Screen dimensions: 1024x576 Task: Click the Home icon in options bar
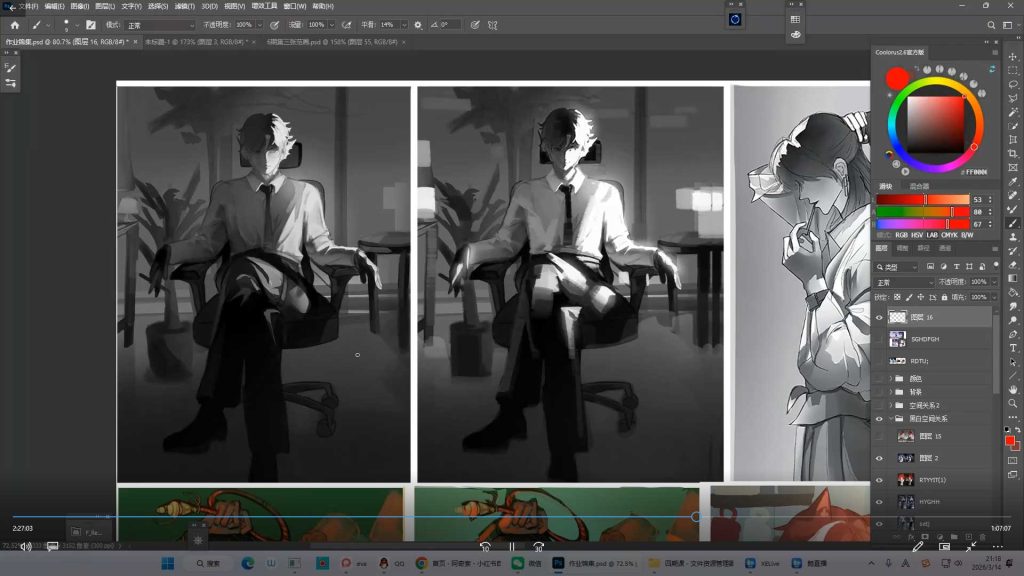(x=14, y=24)
